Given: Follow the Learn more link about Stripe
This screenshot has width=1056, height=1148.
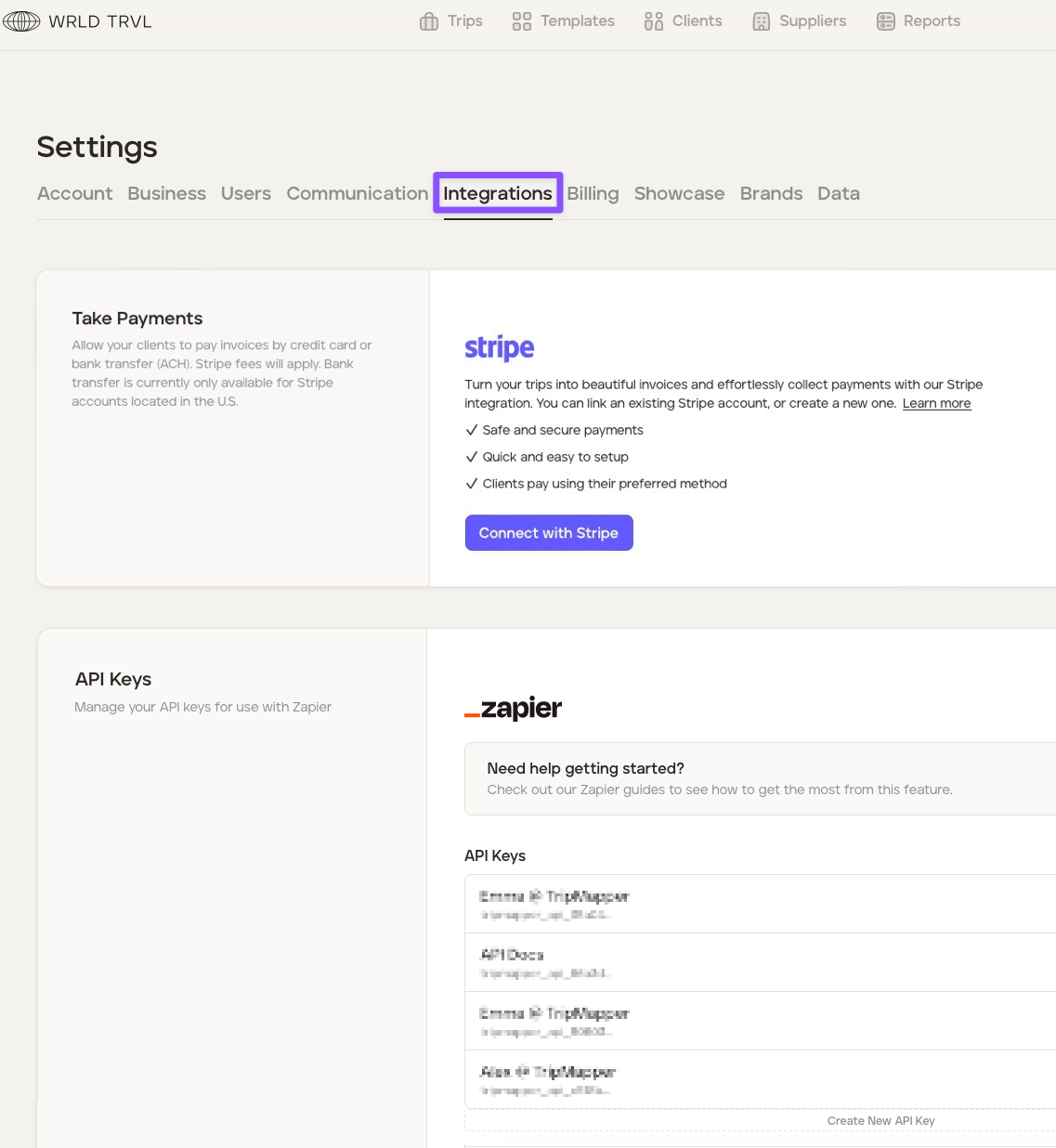Looking at the screenshot, I should tap(936, 403).
